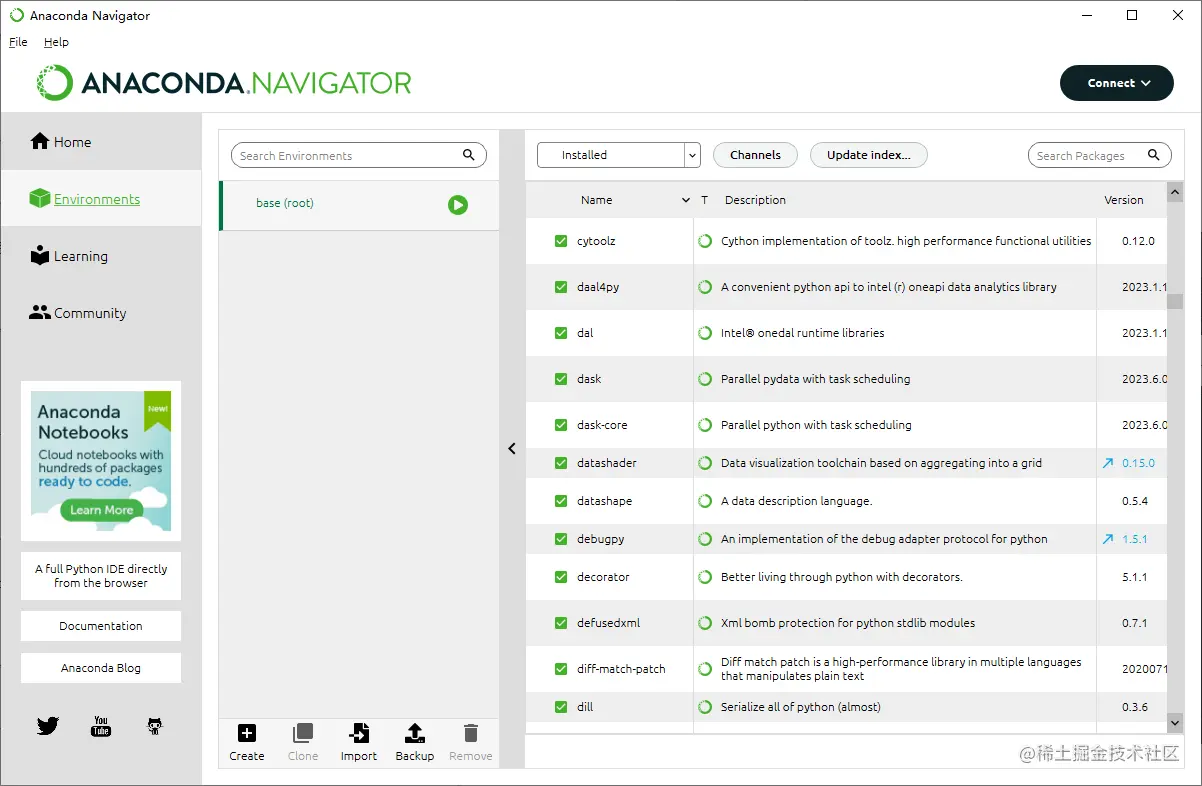This screenshot has width=1202, height=786.
Task: Open the Help menu
Action: 56,42
